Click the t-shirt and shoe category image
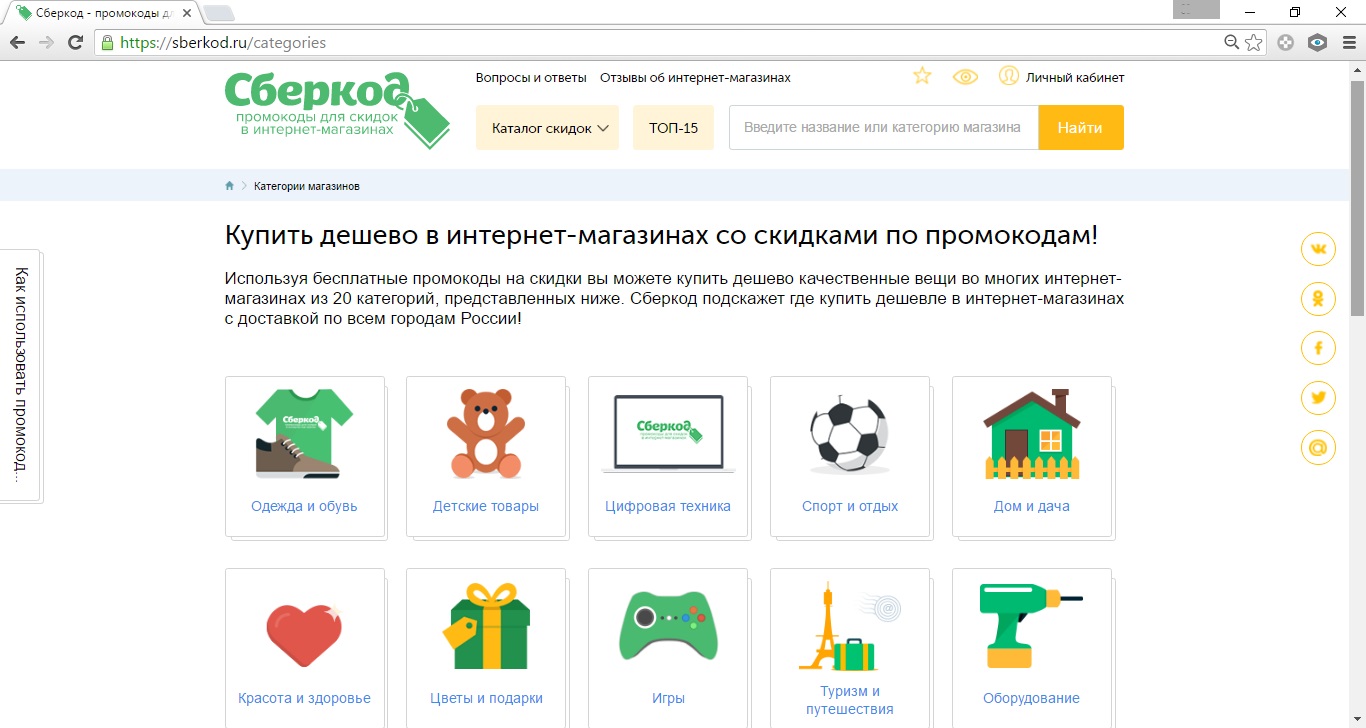Viewport: 1366px width, 728px height. 304,433
